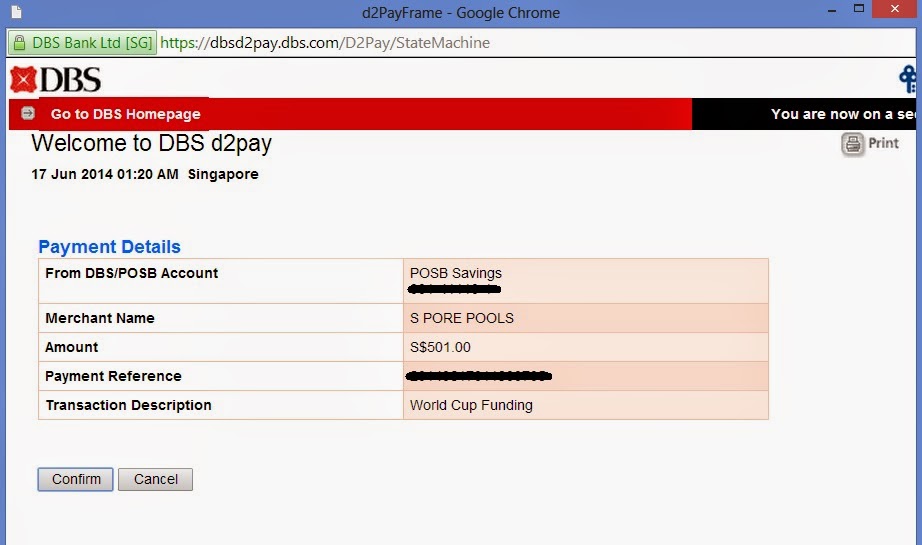922x545 pixels.
Task: Click the arrow icon beside Go to DBS Homepage
Action: click(x=28, y=113)
